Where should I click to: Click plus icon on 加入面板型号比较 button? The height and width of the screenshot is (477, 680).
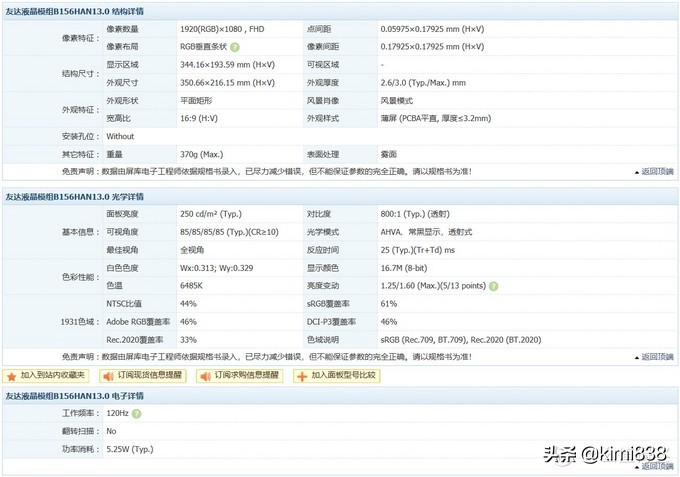302,376
